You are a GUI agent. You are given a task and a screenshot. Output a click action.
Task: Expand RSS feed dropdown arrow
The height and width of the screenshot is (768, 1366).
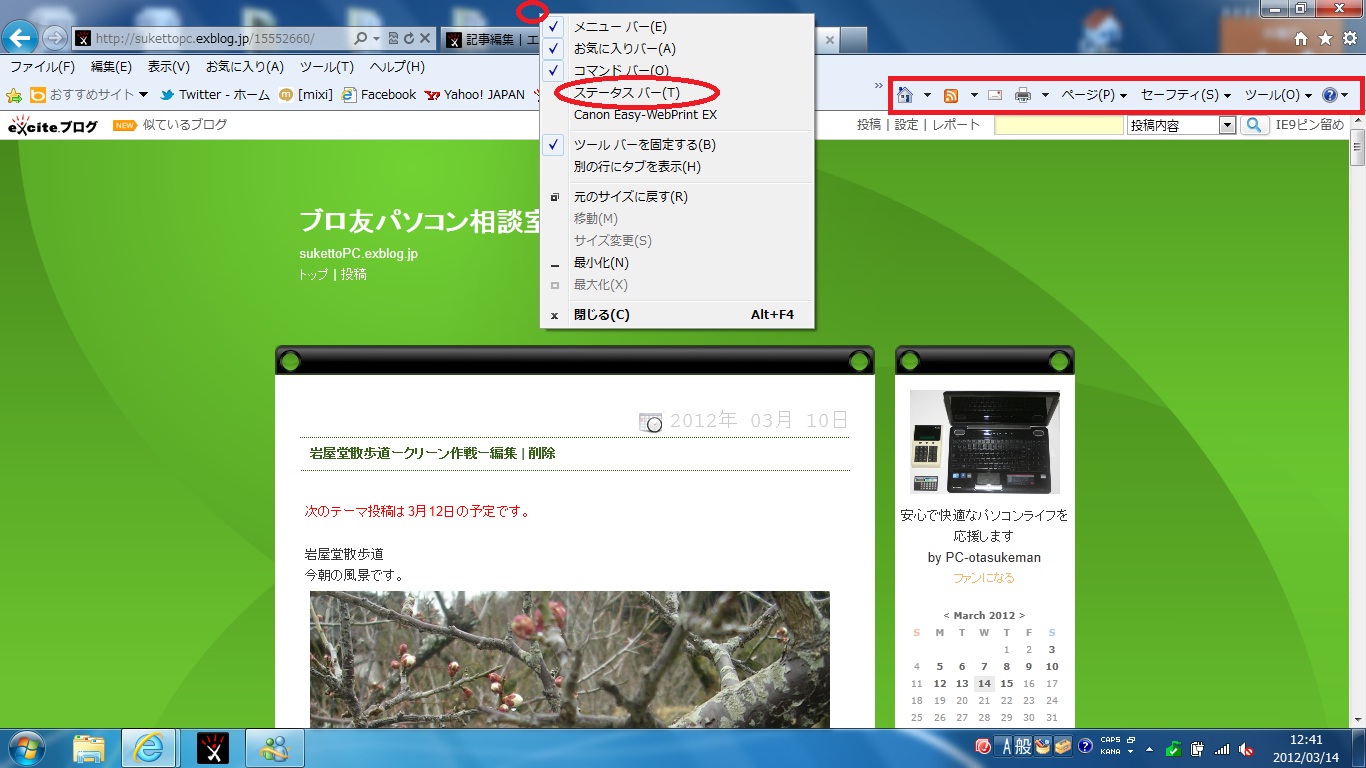click(973, 95)
